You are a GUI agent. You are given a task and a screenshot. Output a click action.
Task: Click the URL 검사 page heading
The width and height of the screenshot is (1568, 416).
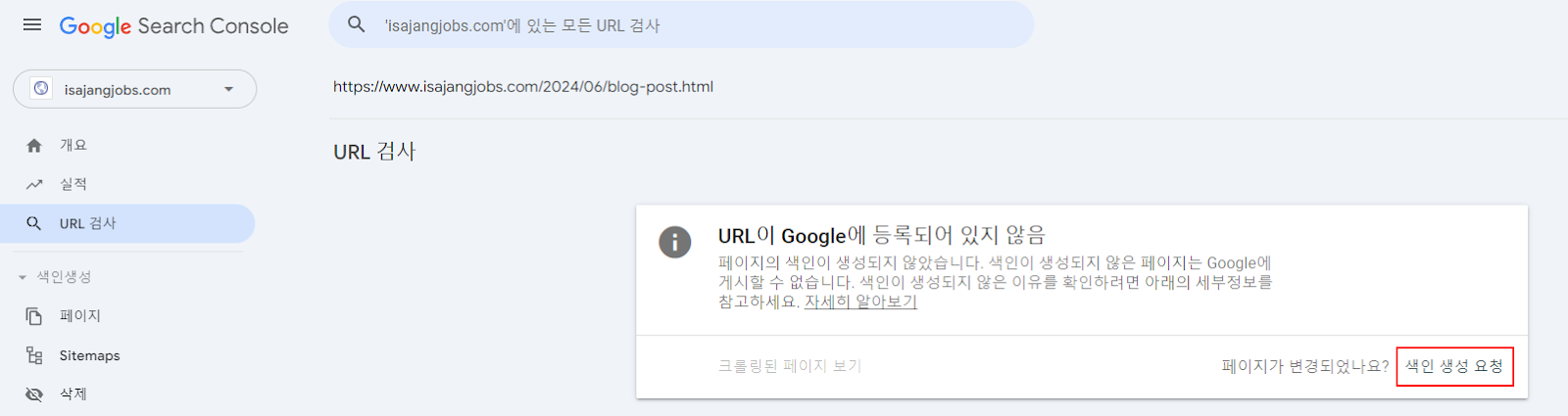click(x=374, y=152)
